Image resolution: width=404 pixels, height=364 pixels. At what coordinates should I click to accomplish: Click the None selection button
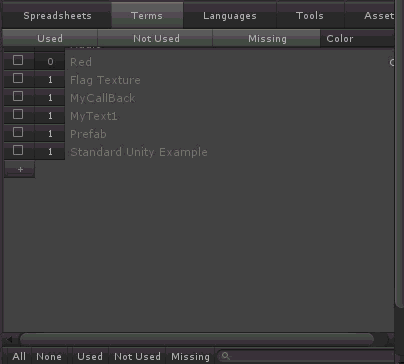[x=49, y=356]
